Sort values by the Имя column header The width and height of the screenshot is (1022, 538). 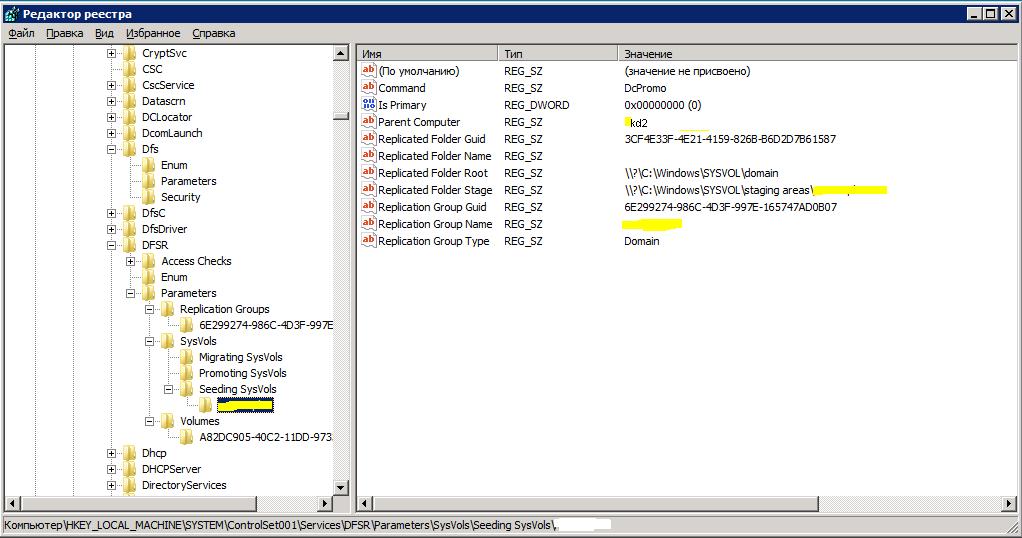(428, 53)
